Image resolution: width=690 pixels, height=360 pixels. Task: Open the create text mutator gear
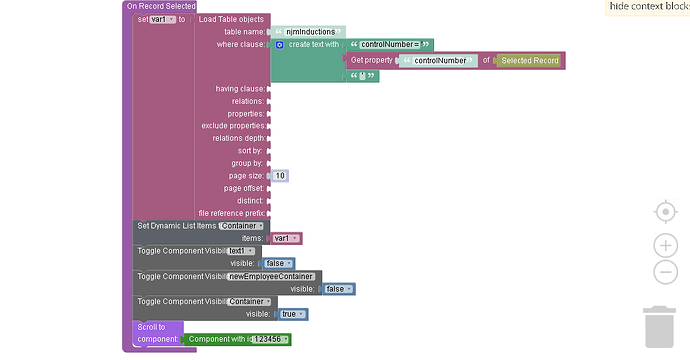click(279, 45)
